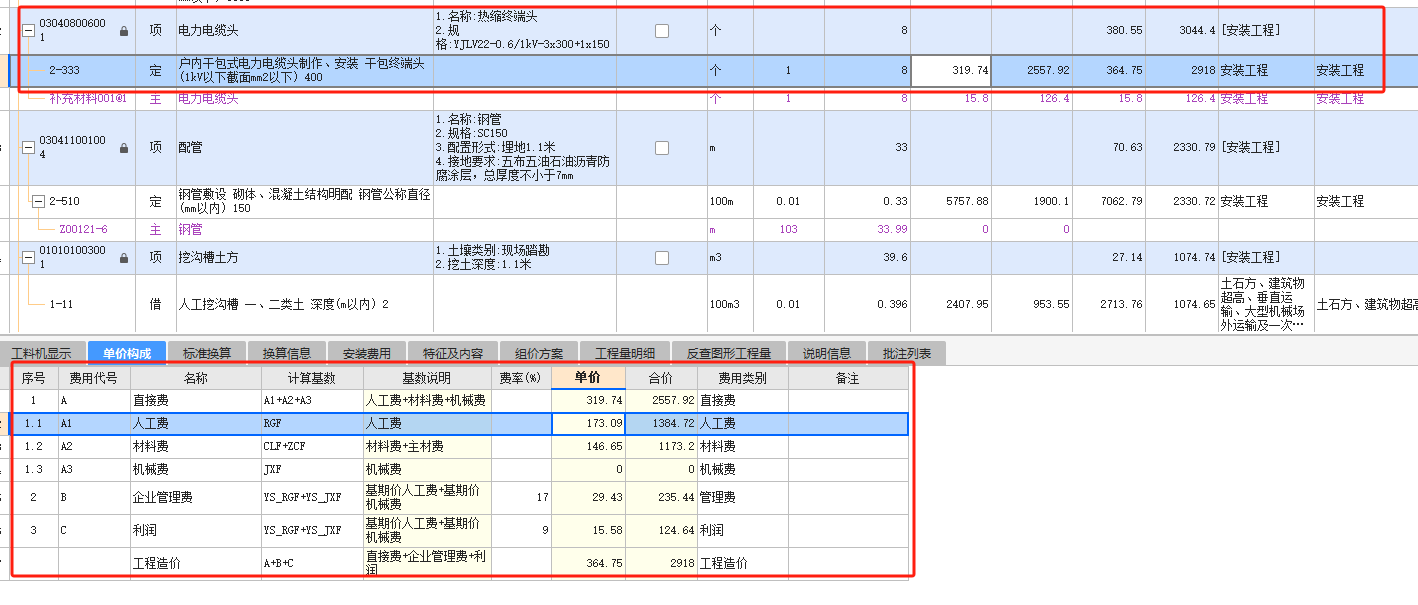Click the 1384.72 total price cell
Viewport: 1418px width, 605px height.
click(x=661, y=424)
